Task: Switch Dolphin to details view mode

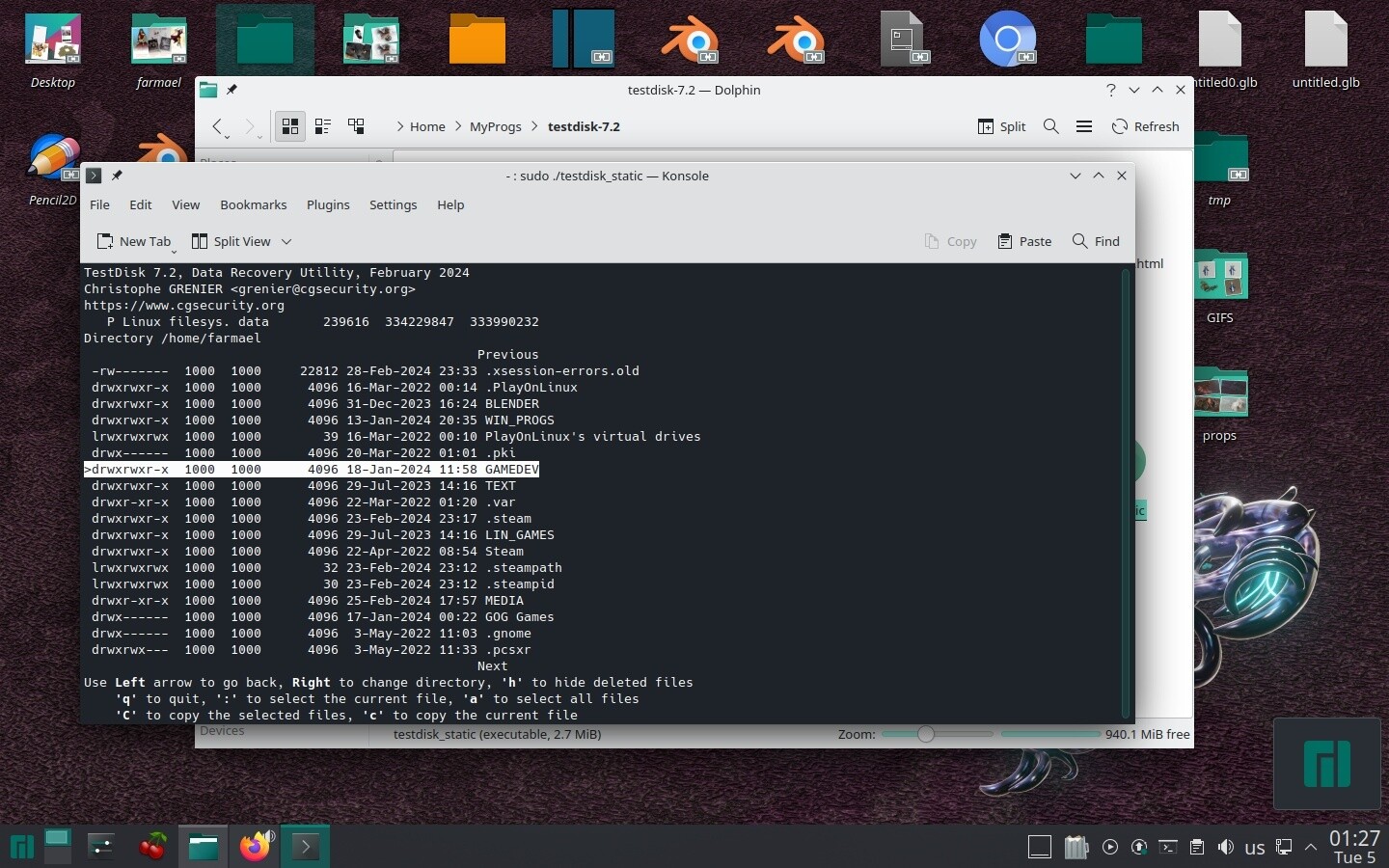Action: point(355,126)
